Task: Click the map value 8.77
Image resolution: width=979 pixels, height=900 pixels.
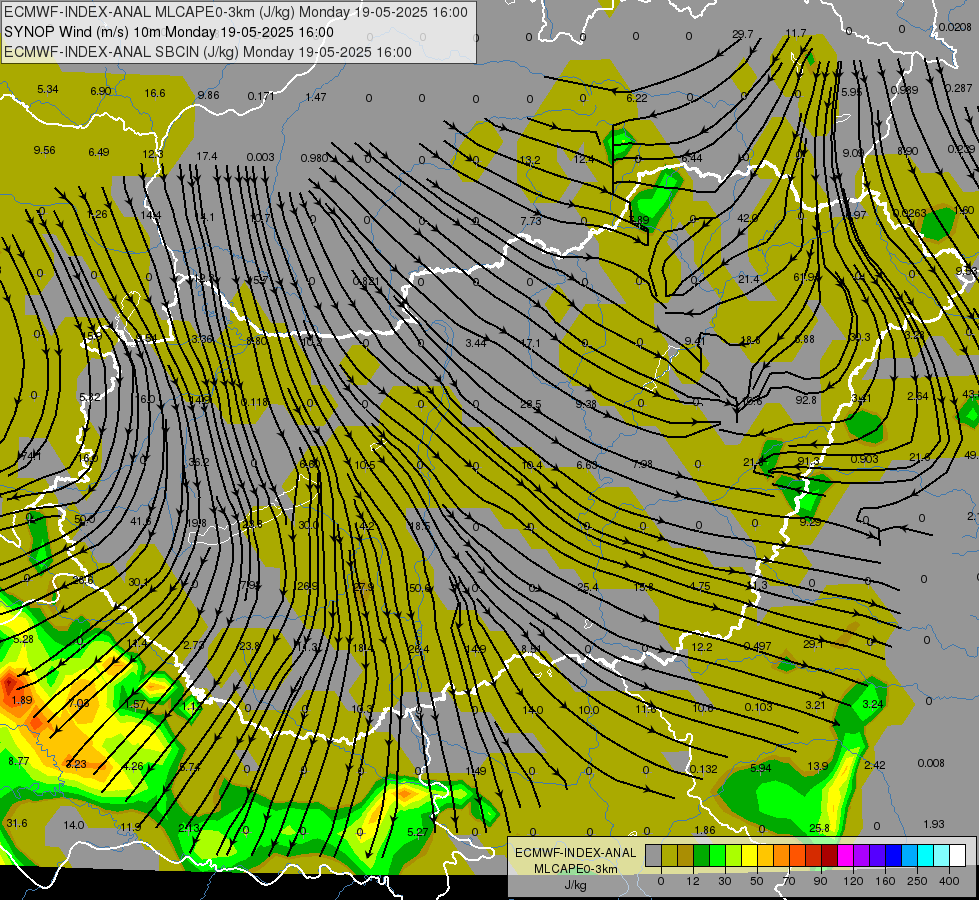Action: [x=19, y=761]
